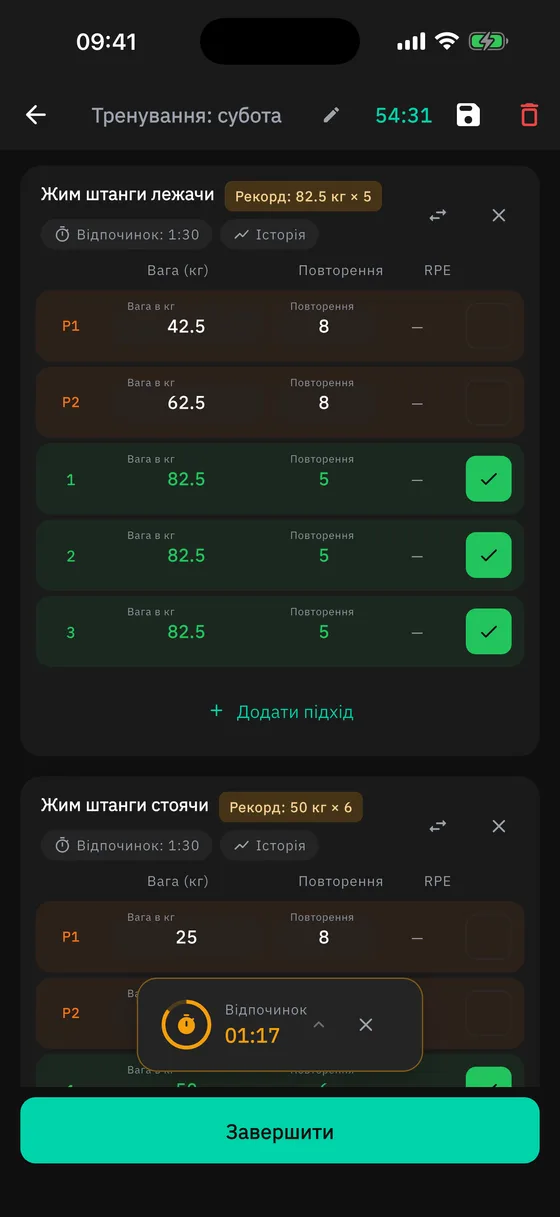Screen dimensions: 560x1217
Task: Check warm-up set P2 of bench press
Action: coord(489,402)
